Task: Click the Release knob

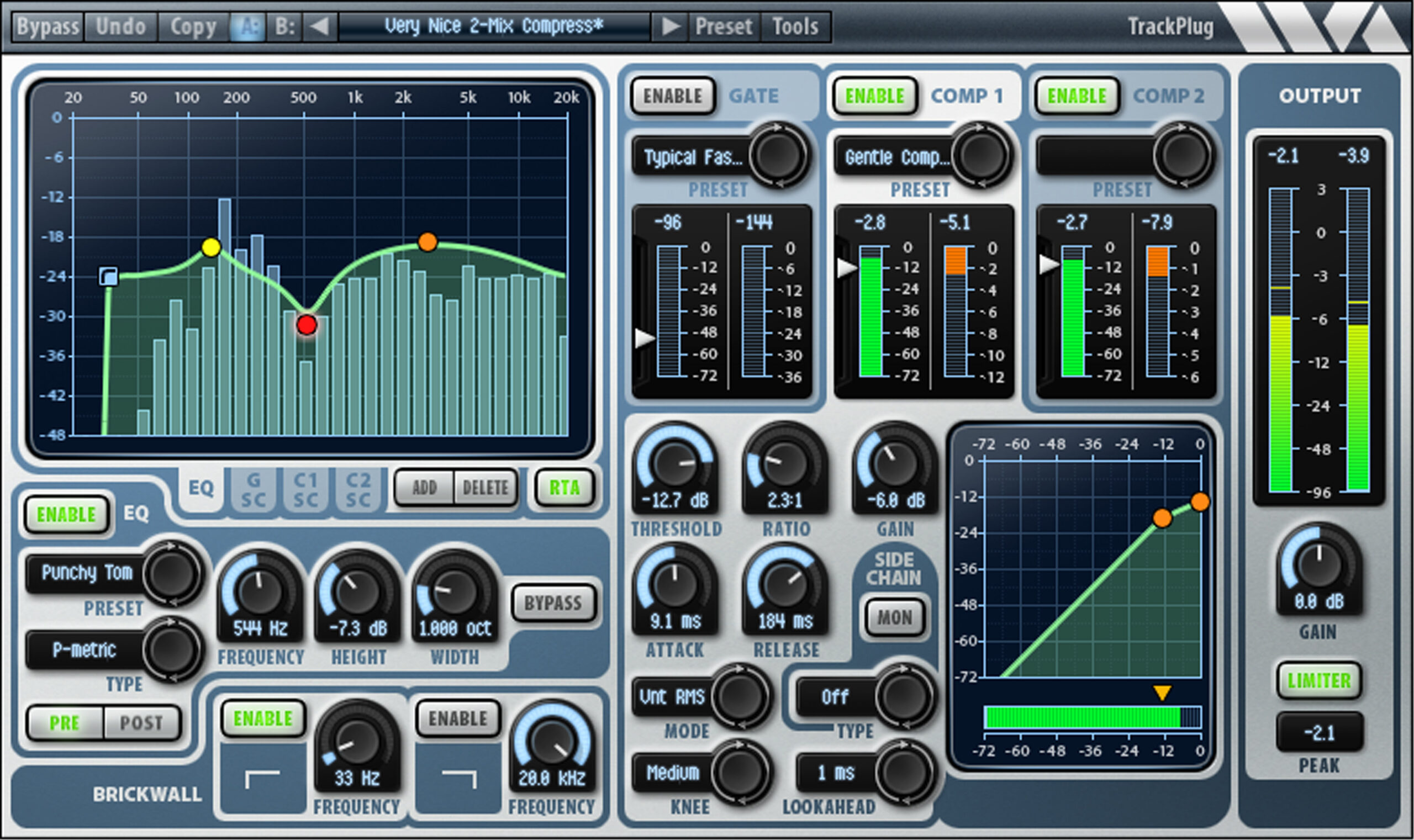Action: tap(784, 584)
